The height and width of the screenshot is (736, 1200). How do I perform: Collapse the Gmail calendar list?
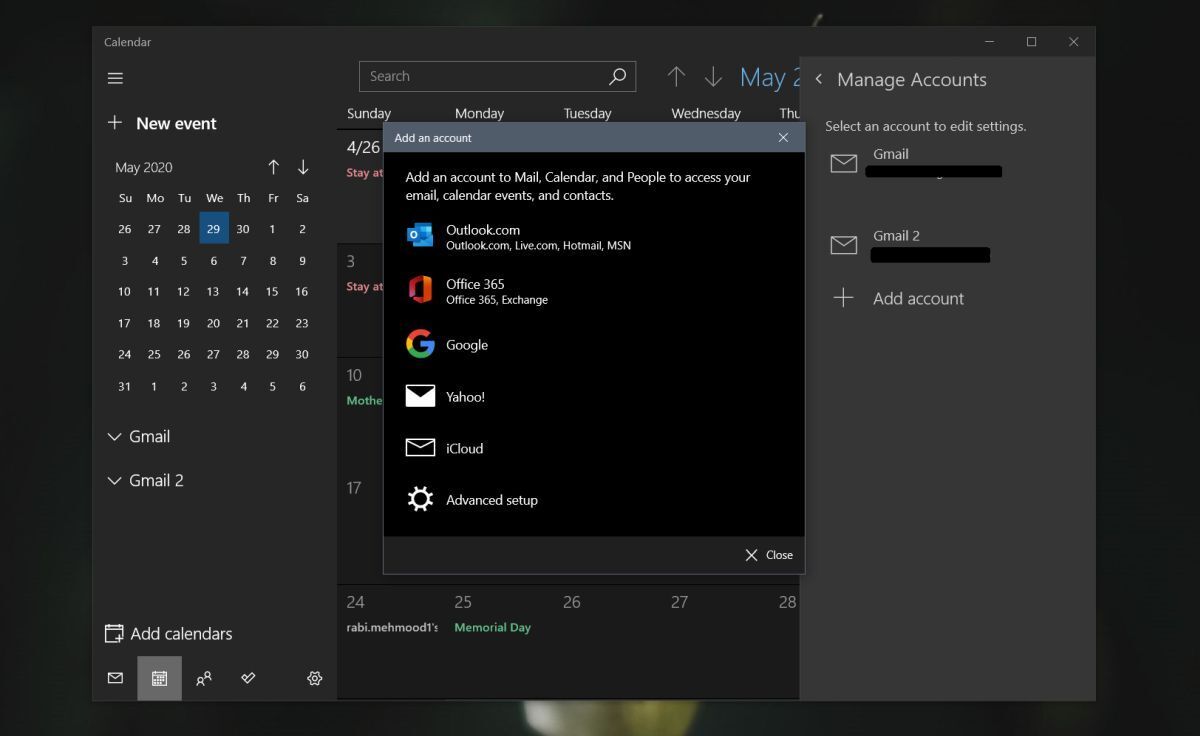click(x=114, y=436)
